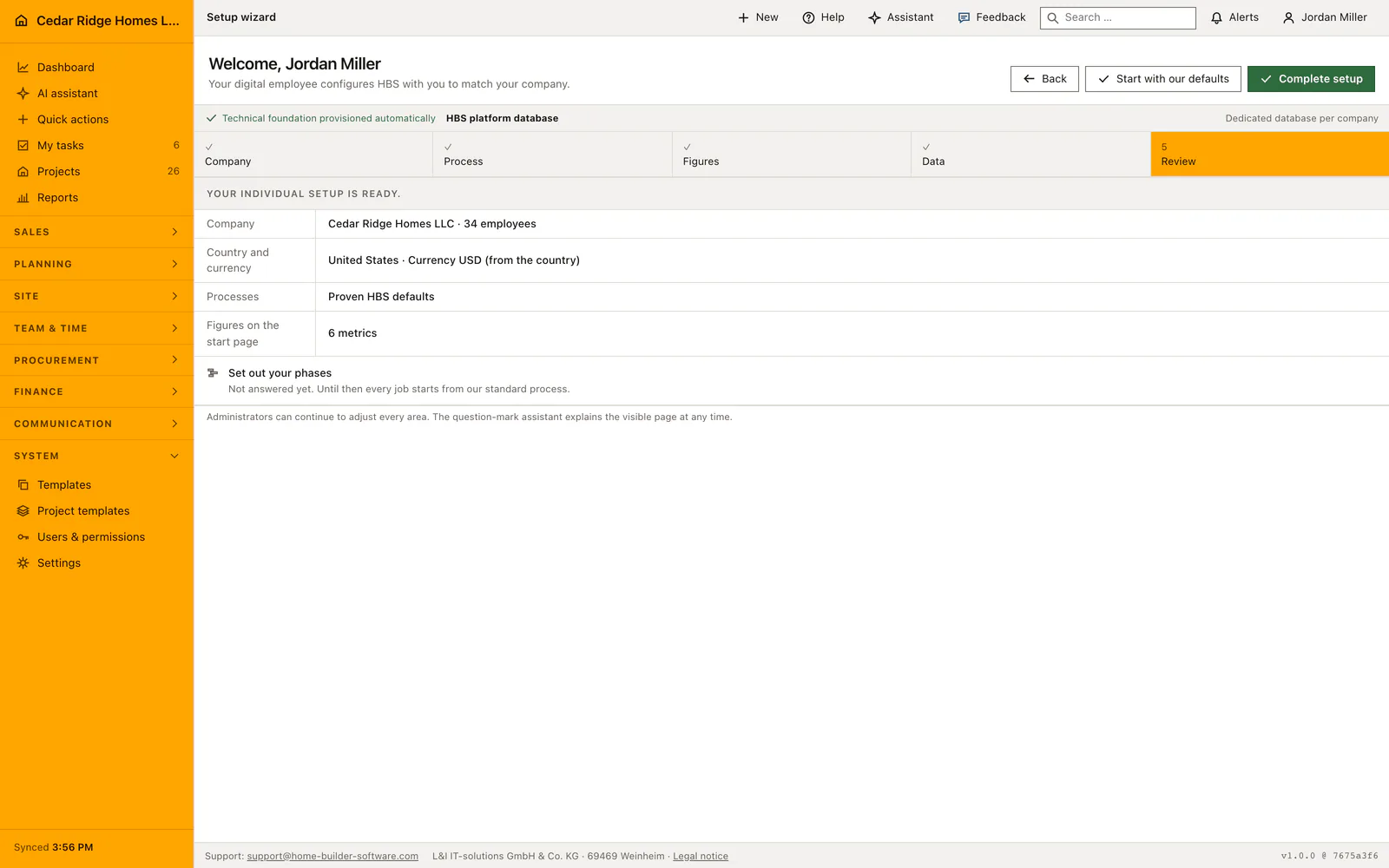Click the Alerts bell icon
The width and height of the screenshot is (1389, 868).
(x=1216, y=17)
